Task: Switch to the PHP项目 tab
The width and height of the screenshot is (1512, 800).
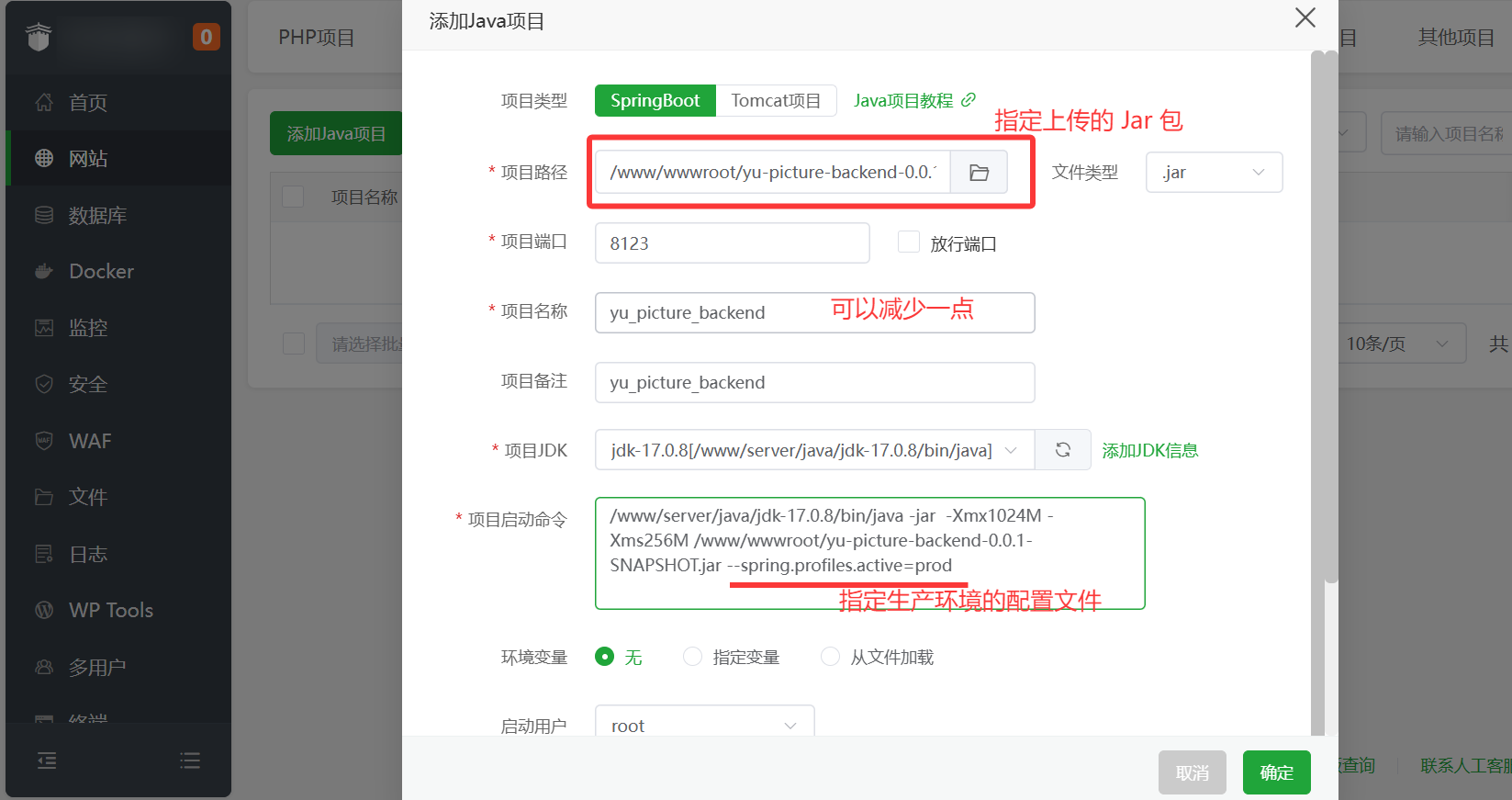Action: pos(317,38)
